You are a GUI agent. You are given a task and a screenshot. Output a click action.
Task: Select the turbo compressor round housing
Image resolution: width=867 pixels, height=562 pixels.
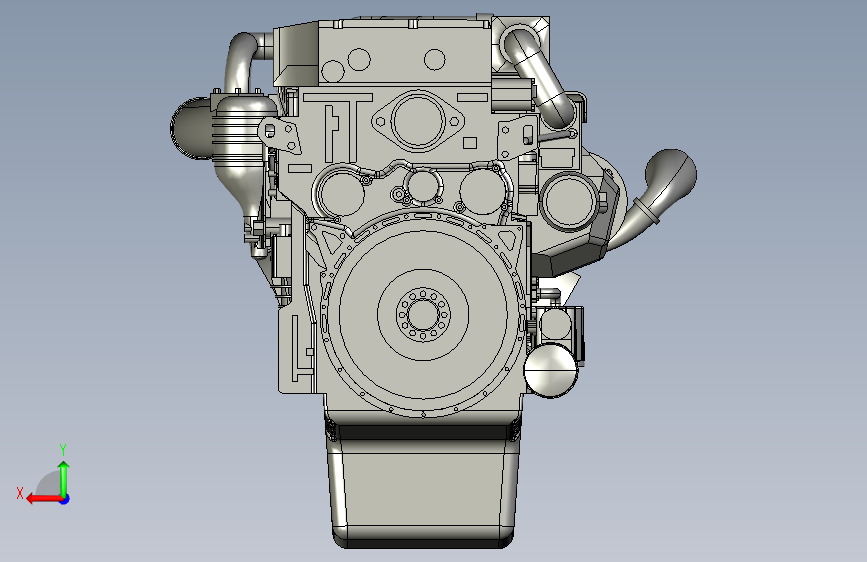point(569,201)
